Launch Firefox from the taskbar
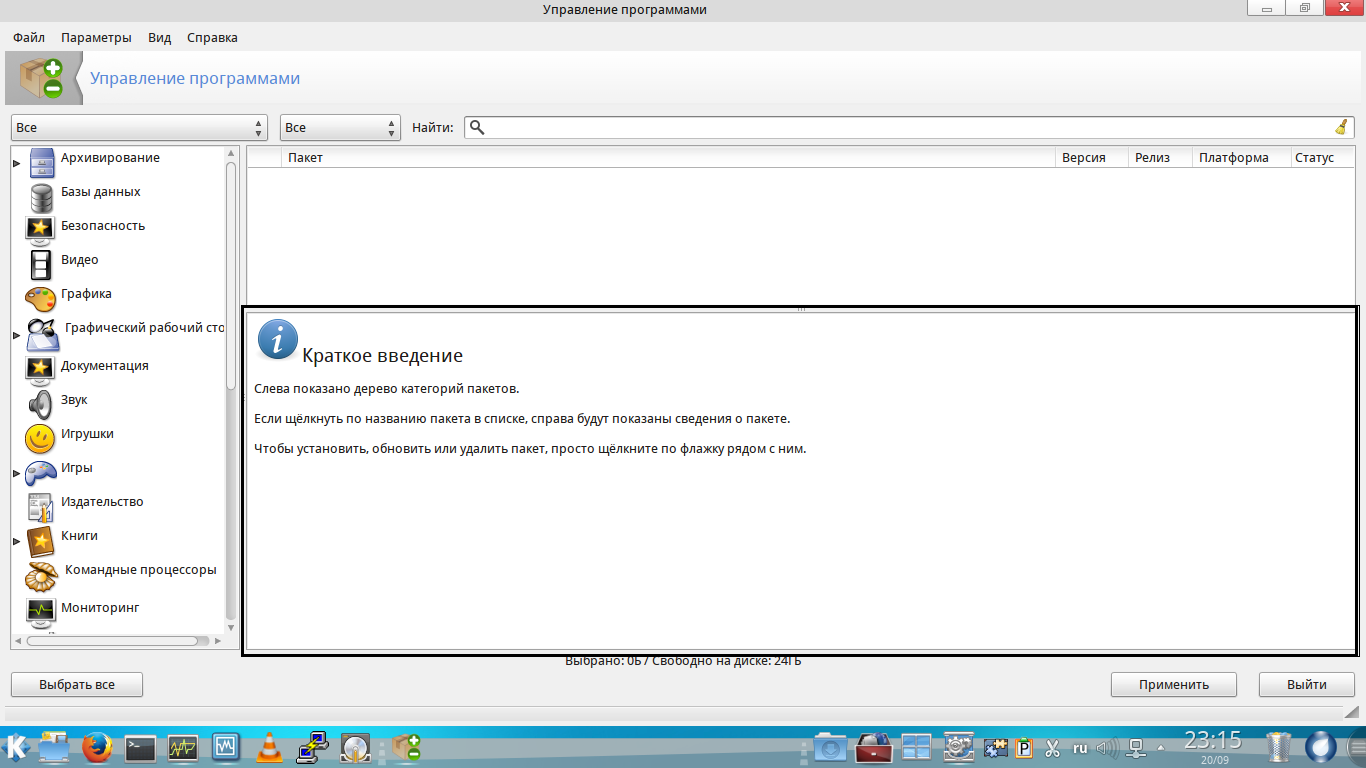 pyautogui.click(x=96, y=747)
